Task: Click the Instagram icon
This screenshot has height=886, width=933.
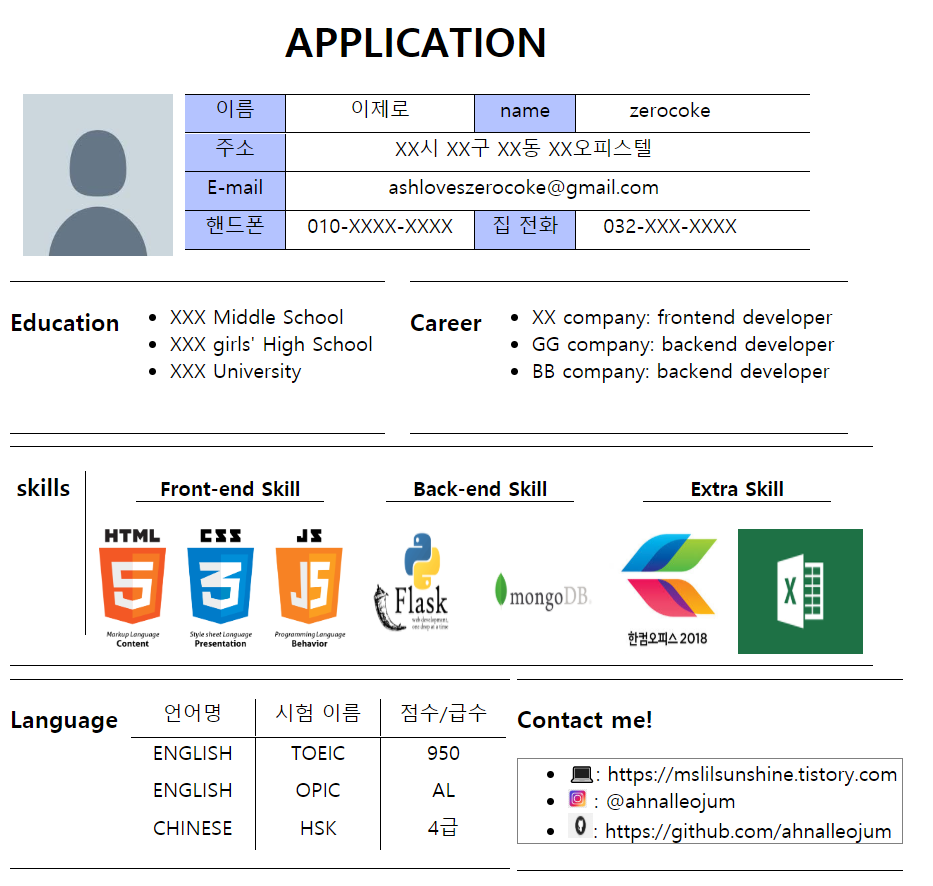Action: (577, 799)
